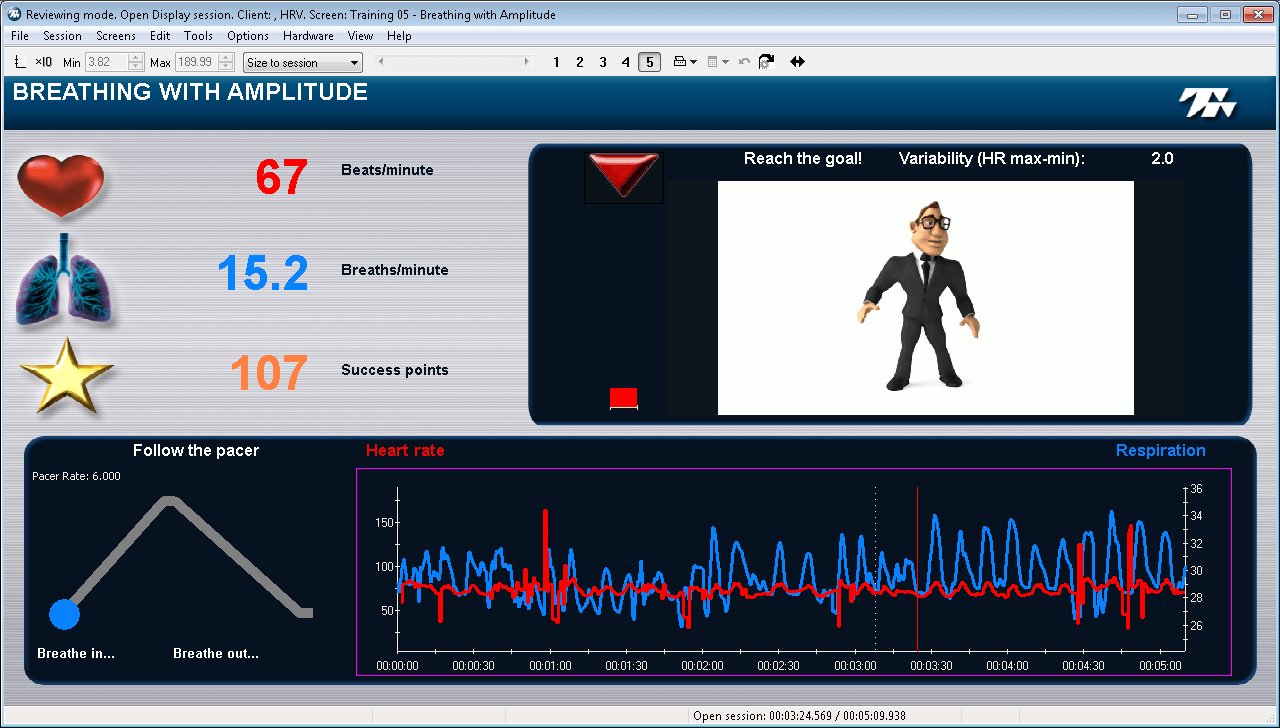Select active screen 5 button

click(x=649, y=62)
